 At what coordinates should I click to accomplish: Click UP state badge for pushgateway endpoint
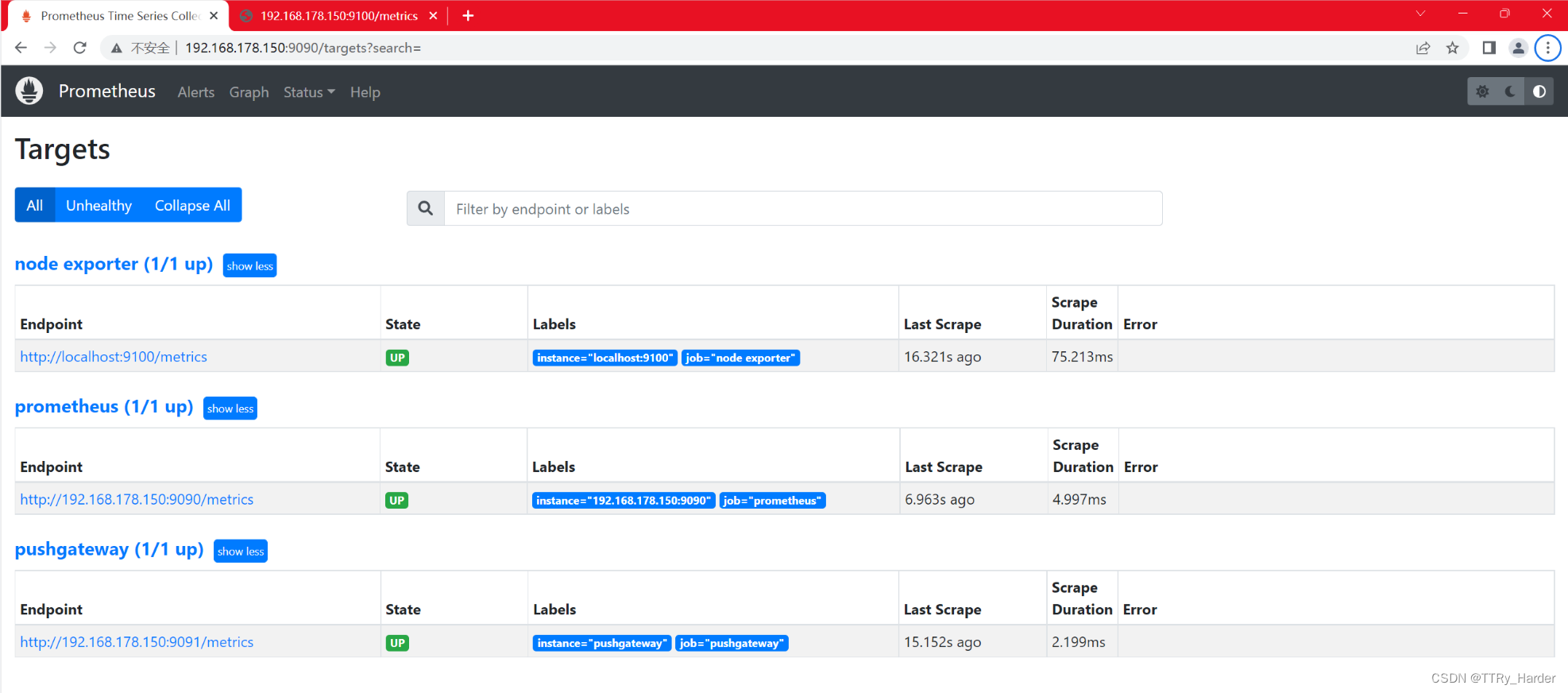point(397,643)
